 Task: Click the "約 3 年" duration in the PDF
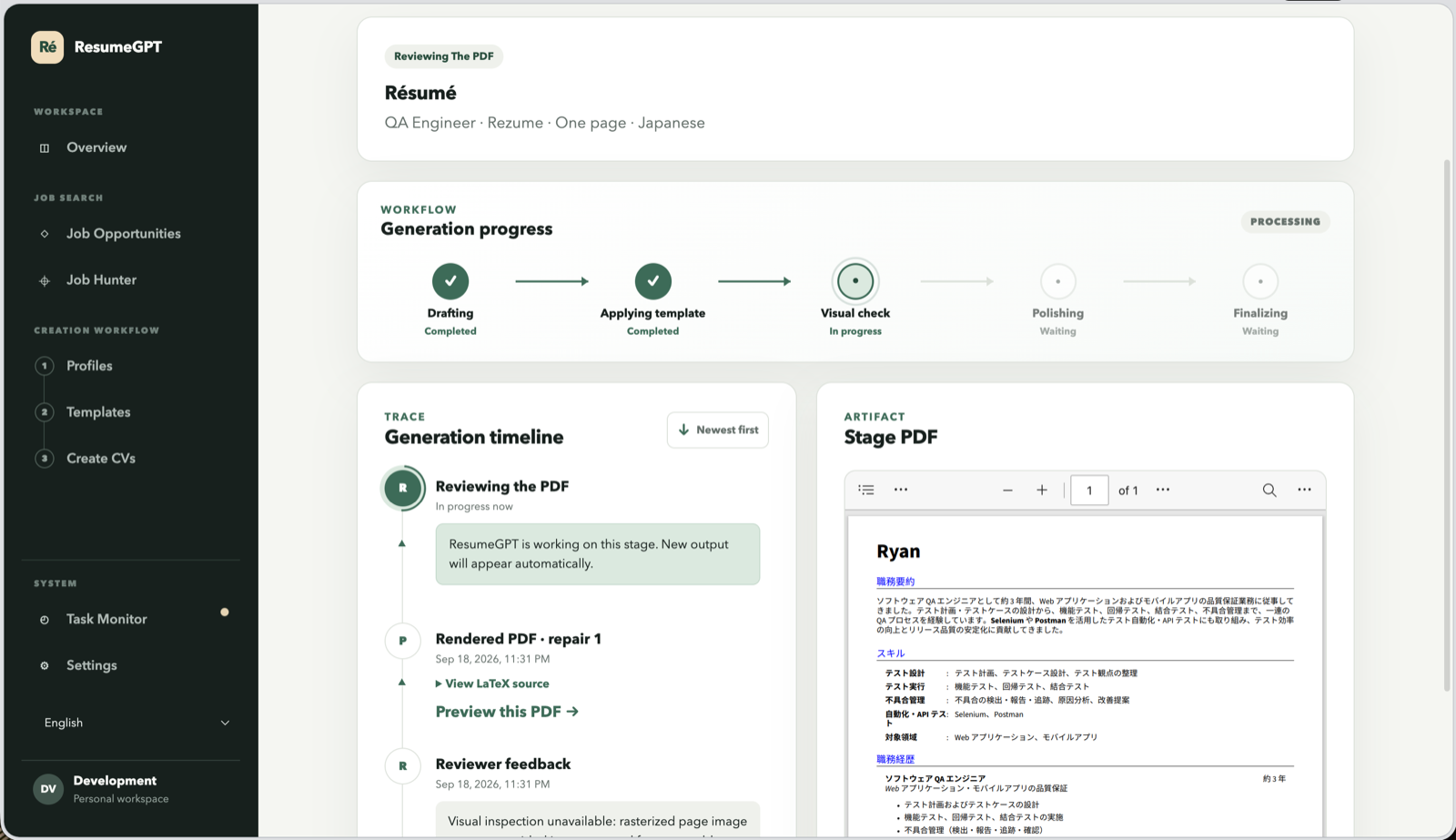pyautogui.click(x=1274, y=779)
